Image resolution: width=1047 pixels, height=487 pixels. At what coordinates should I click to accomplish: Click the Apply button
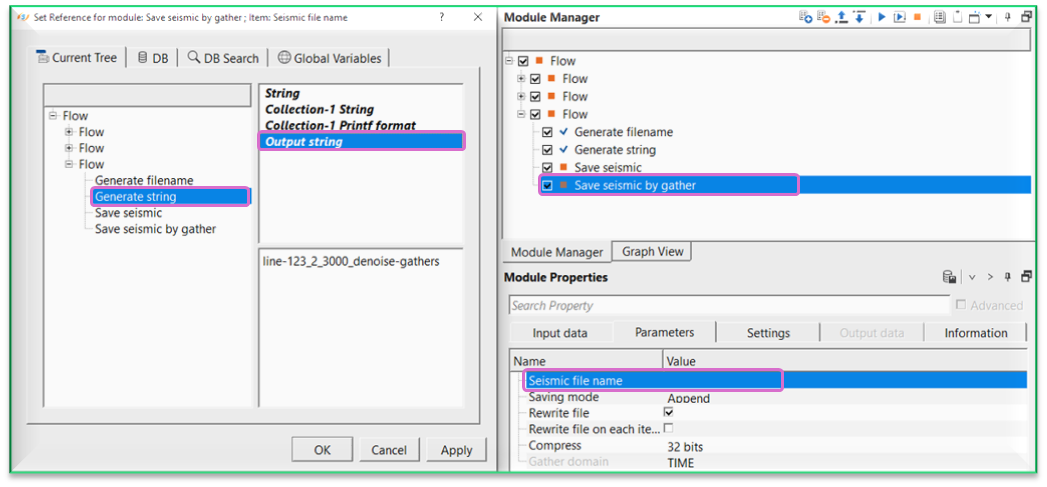457,450
